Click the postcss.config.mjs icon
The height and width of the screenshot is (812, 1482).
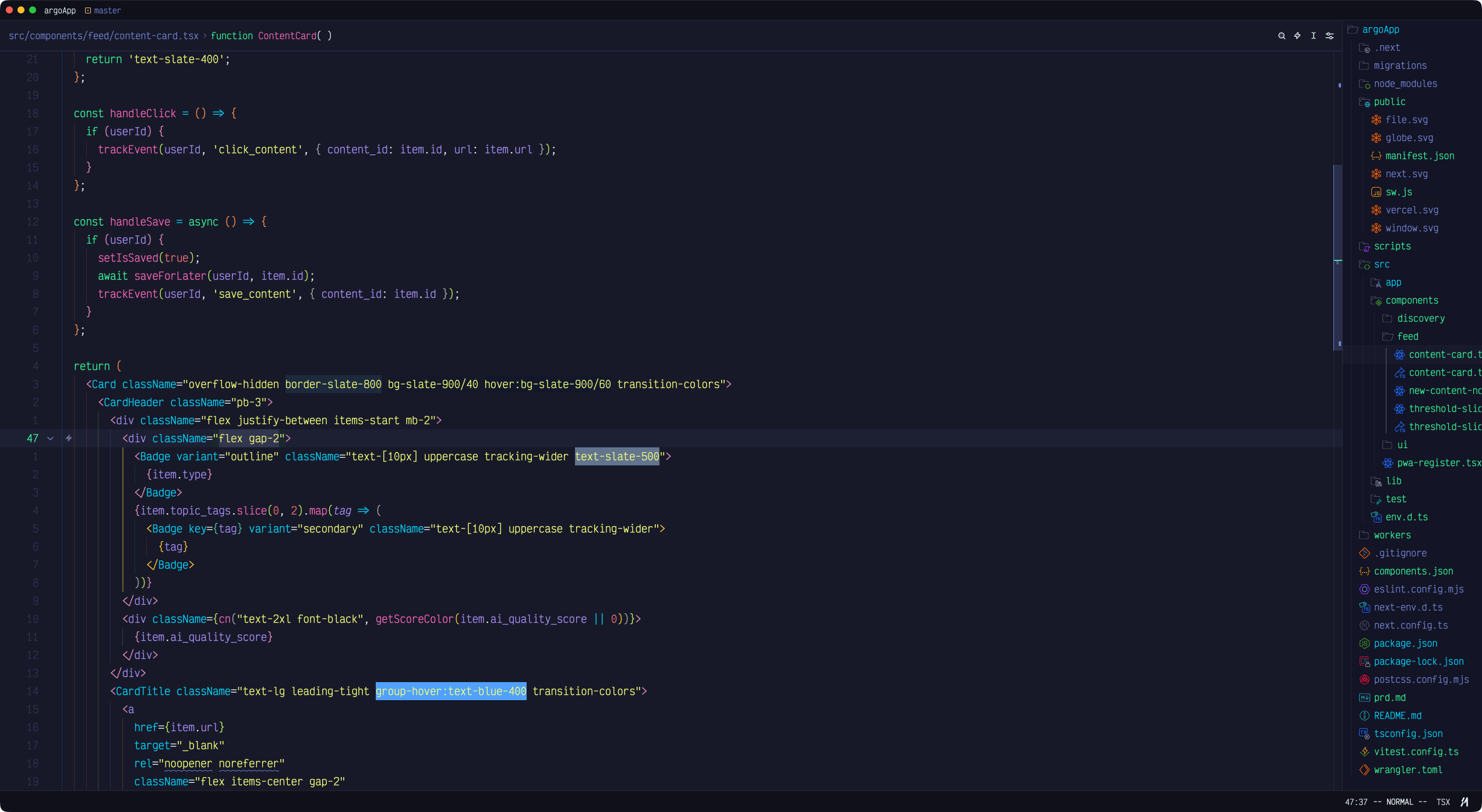point(1364,680)
